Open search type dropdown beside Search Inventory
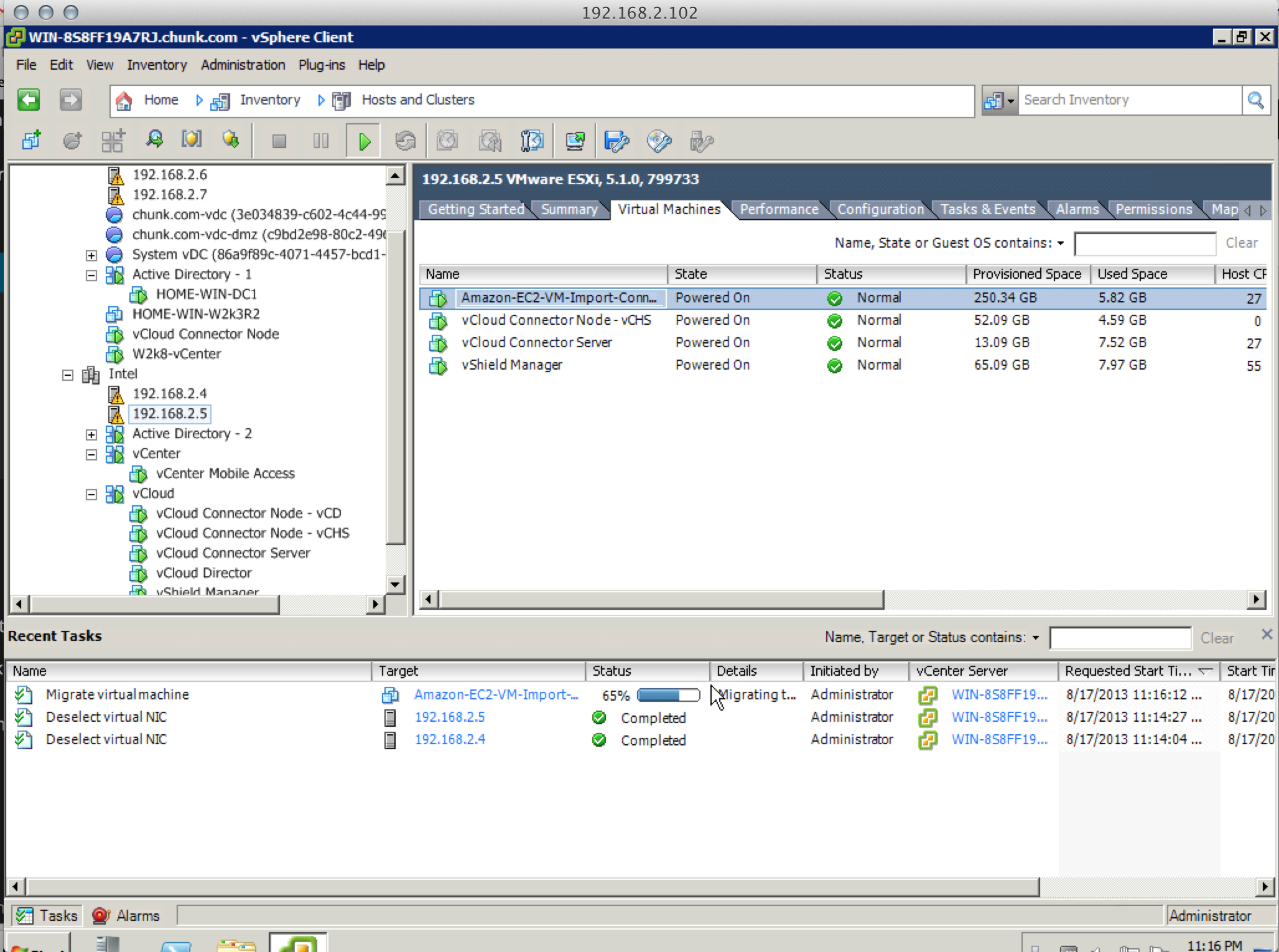Viewport: 1279px width, 952px height. click(x=1000, y=100)
